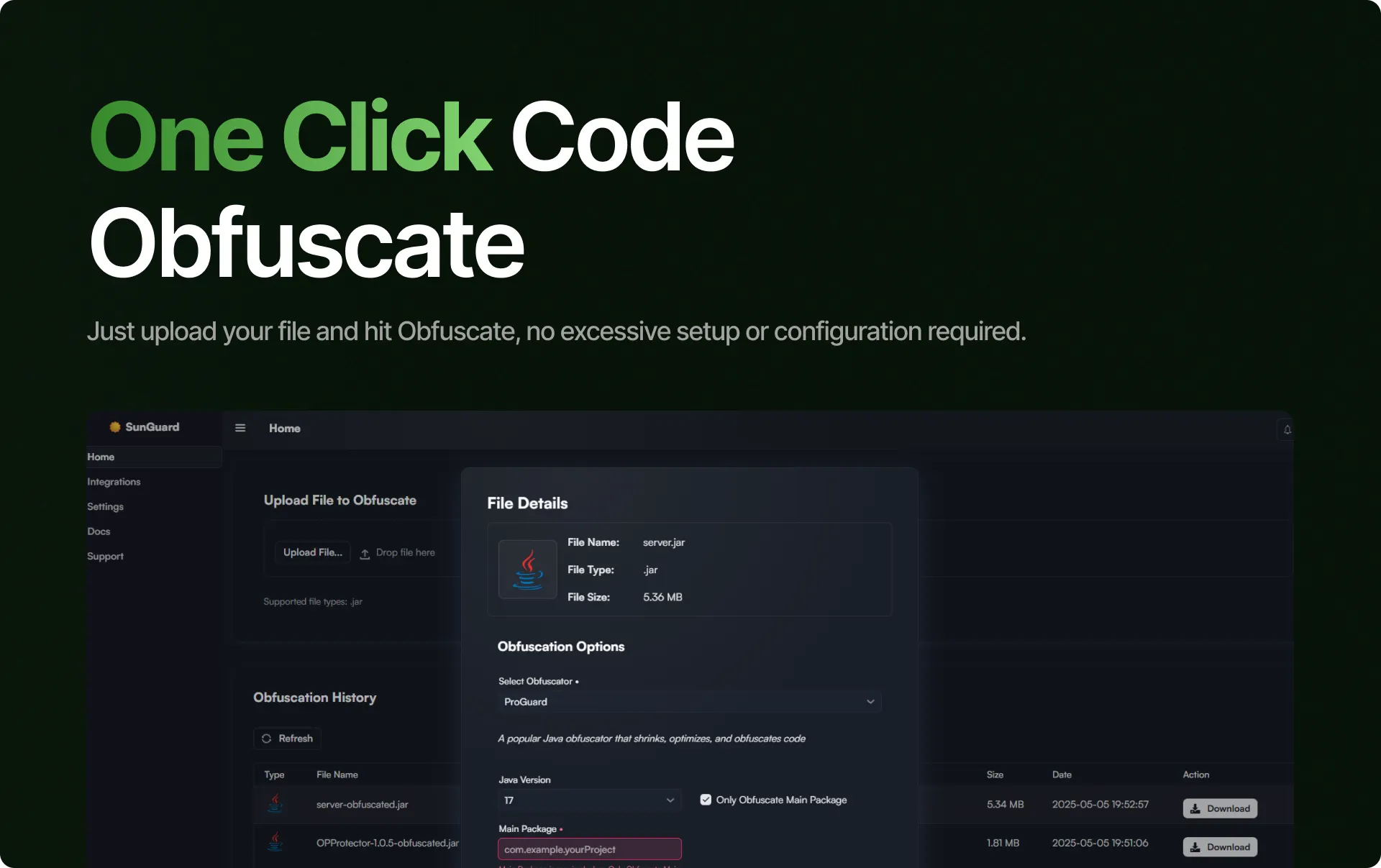The width and height of the screenshot is (1381, 868).
Task: Go to Integrations in the sidebar
Action: pos(114,482)
